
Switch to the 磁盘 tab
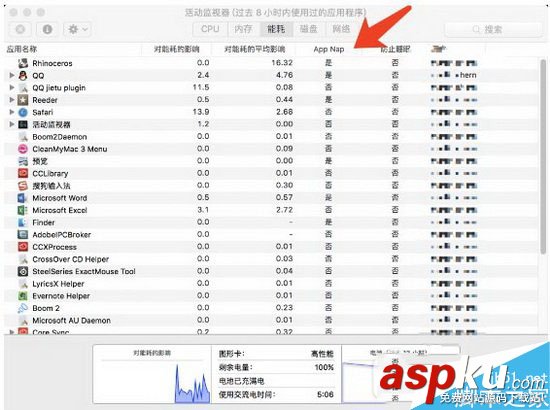pos(309,29)
